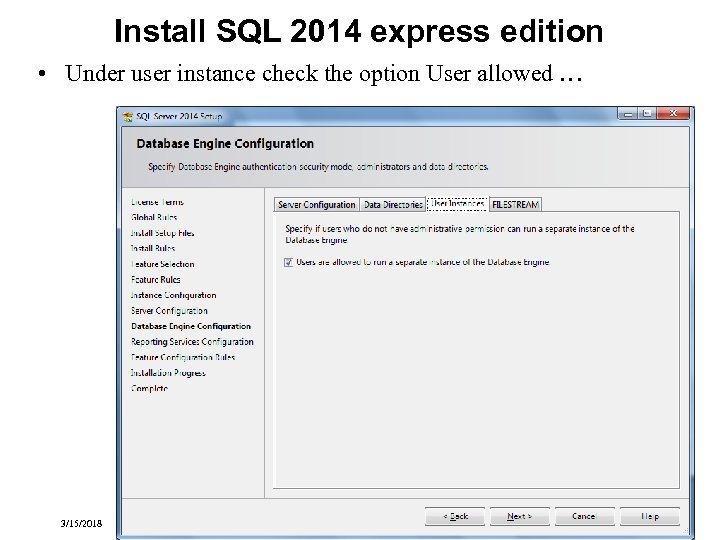Screen dimensions: 720x540
Task: Select Global Rules step in sidebar
Action: [x=154, y=217]
